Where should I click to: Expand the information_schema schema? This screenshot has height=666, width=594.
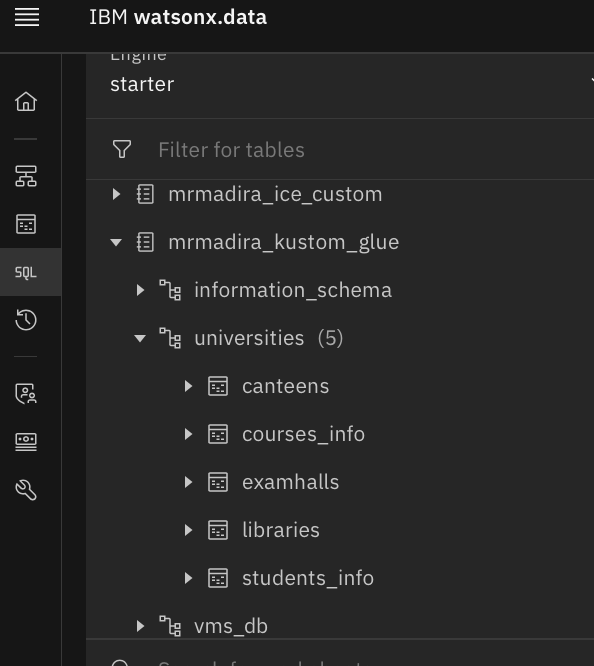(x=140, y=291)
